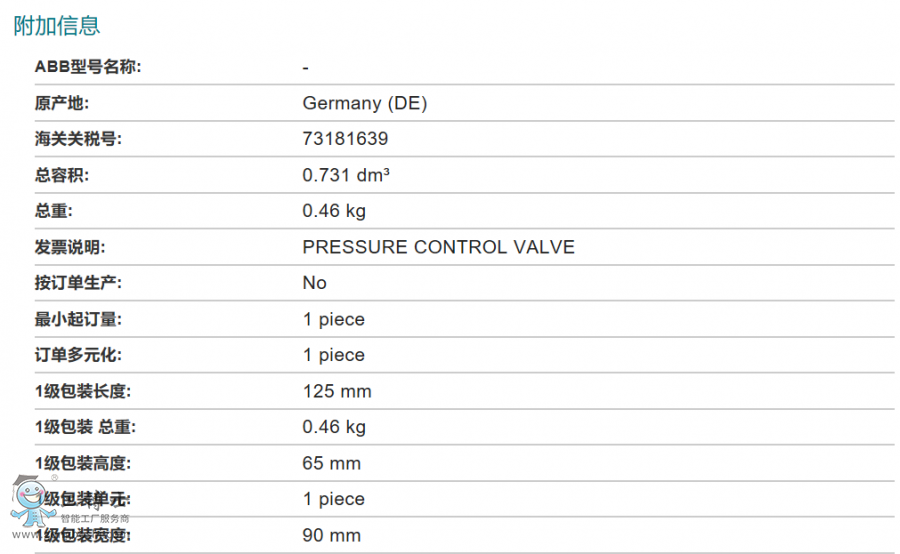This screenshot has height=554, width=900.
Task: Click the watermark mascot logo icon
Action: click(33, 501)
